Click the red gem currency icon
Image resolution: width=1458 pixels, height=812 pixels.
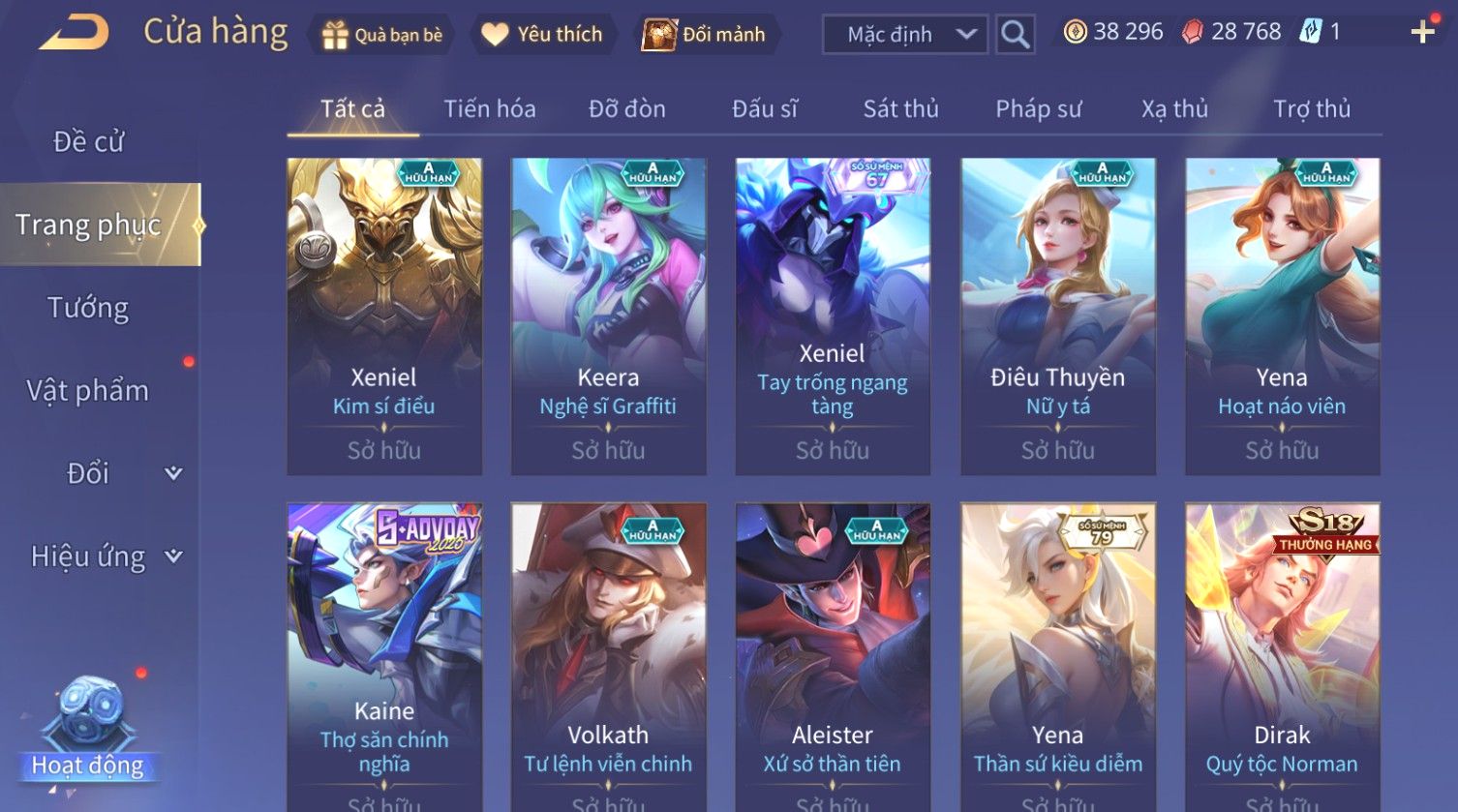[x=1193, y=32]
